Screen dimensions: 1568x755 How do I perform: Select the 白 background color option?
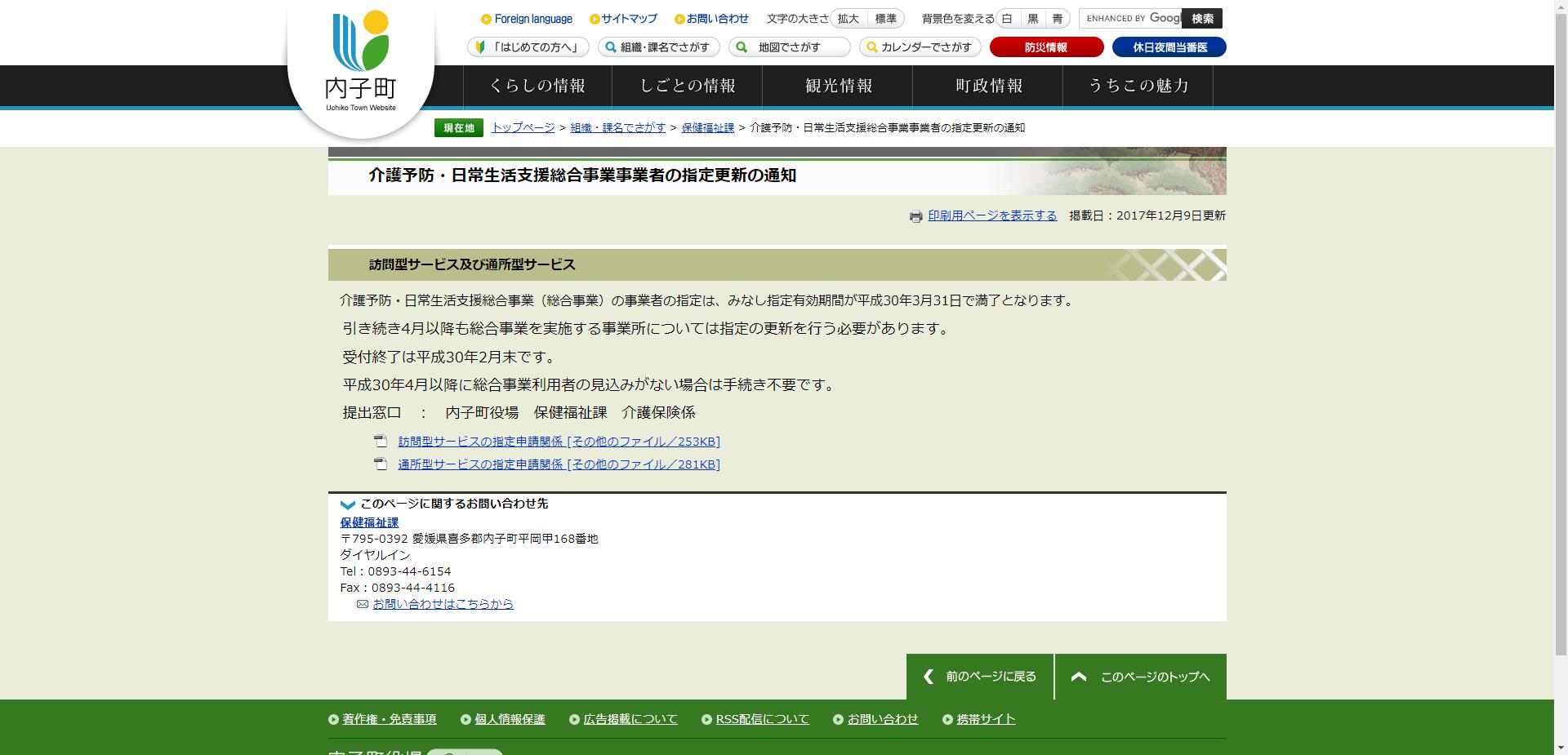tap(1009, 18)
